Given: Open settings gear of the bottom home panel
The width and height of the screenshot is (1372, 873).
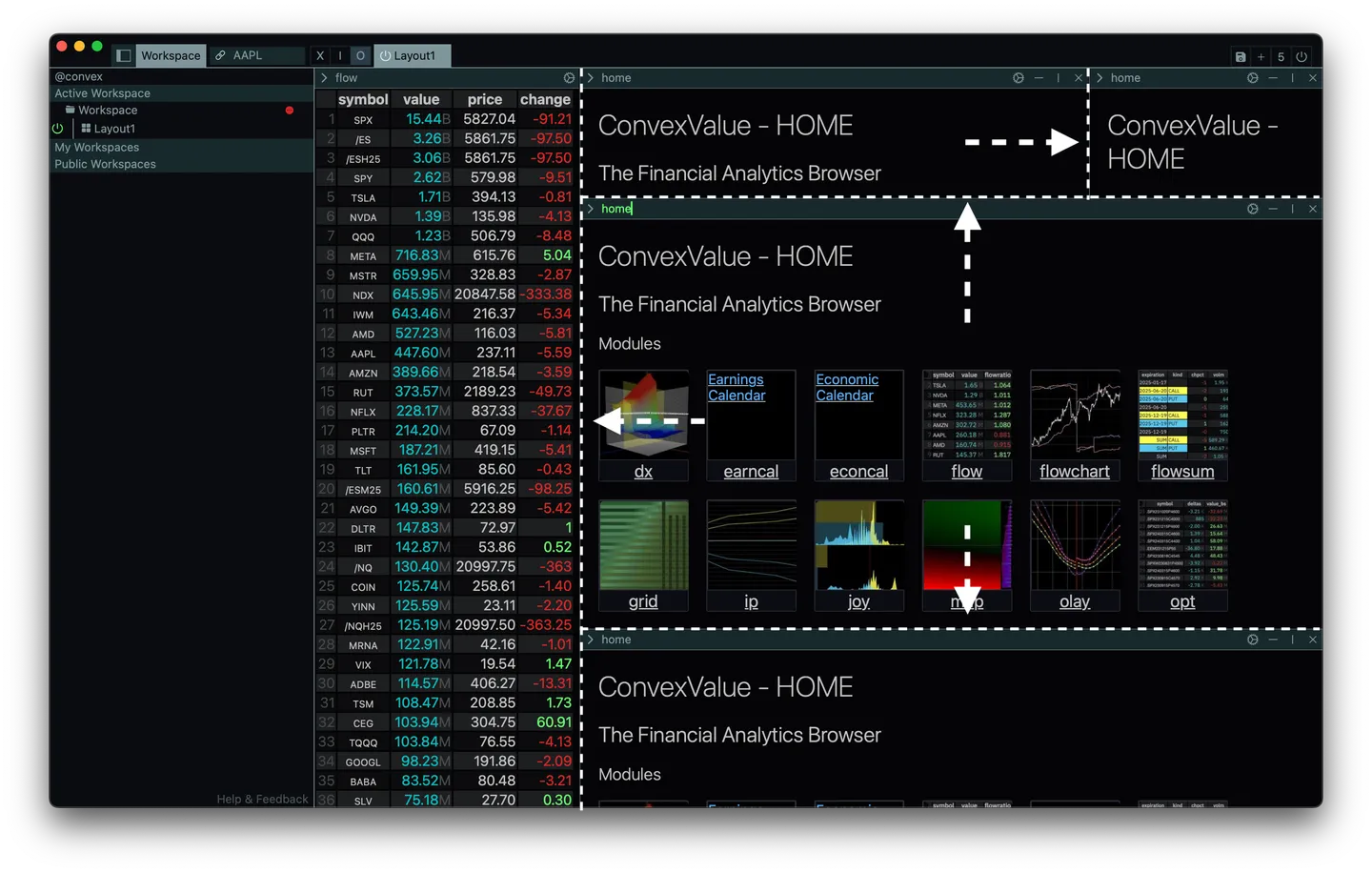Looking at the screenshot, I should (1253, 640).
